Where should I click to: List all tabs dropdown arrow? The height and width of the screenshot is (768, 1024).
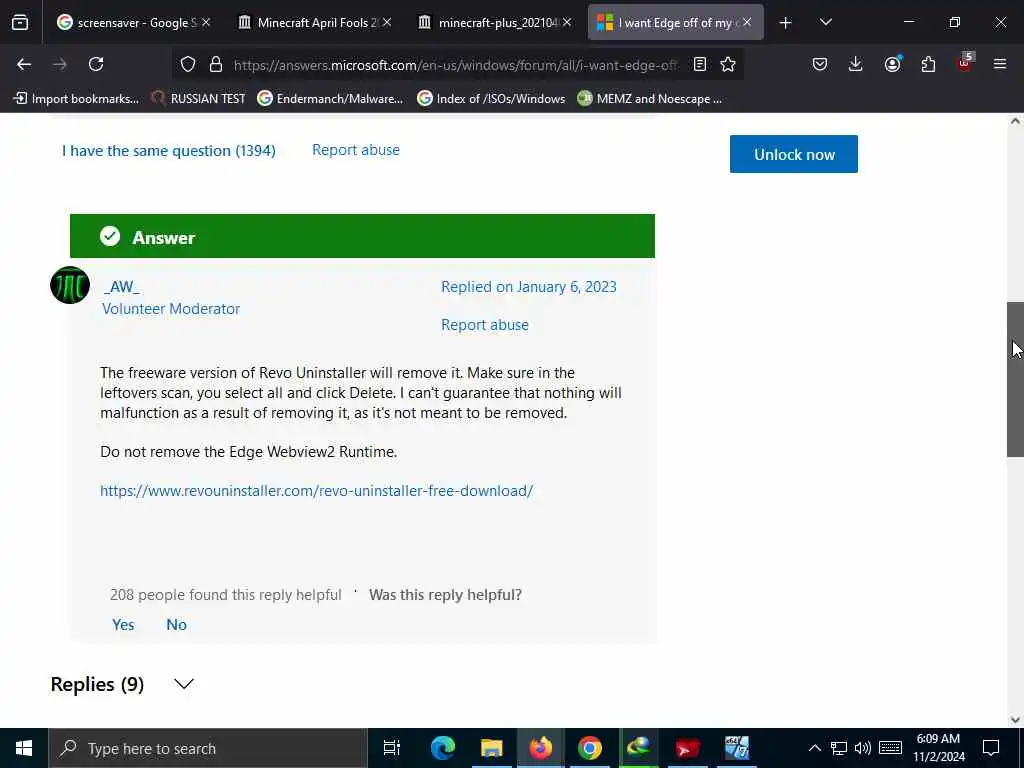pos(825,23)
